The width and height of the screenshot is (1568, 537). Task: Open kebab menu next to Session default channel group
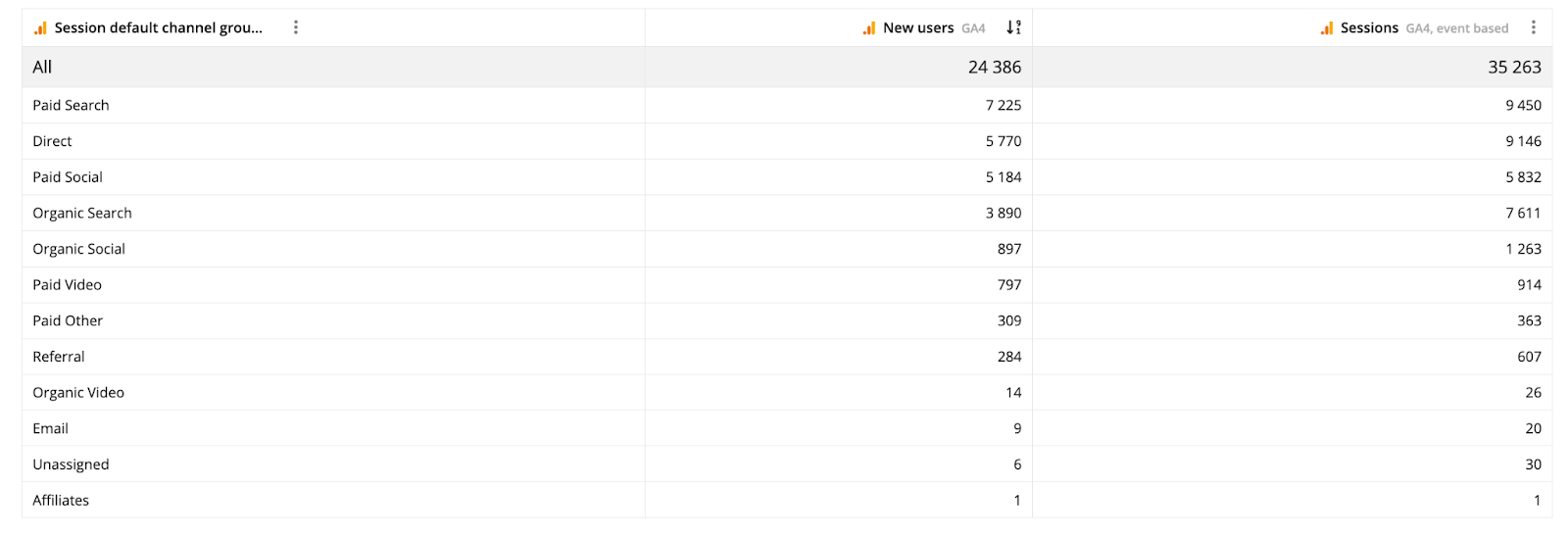point(296,27)
